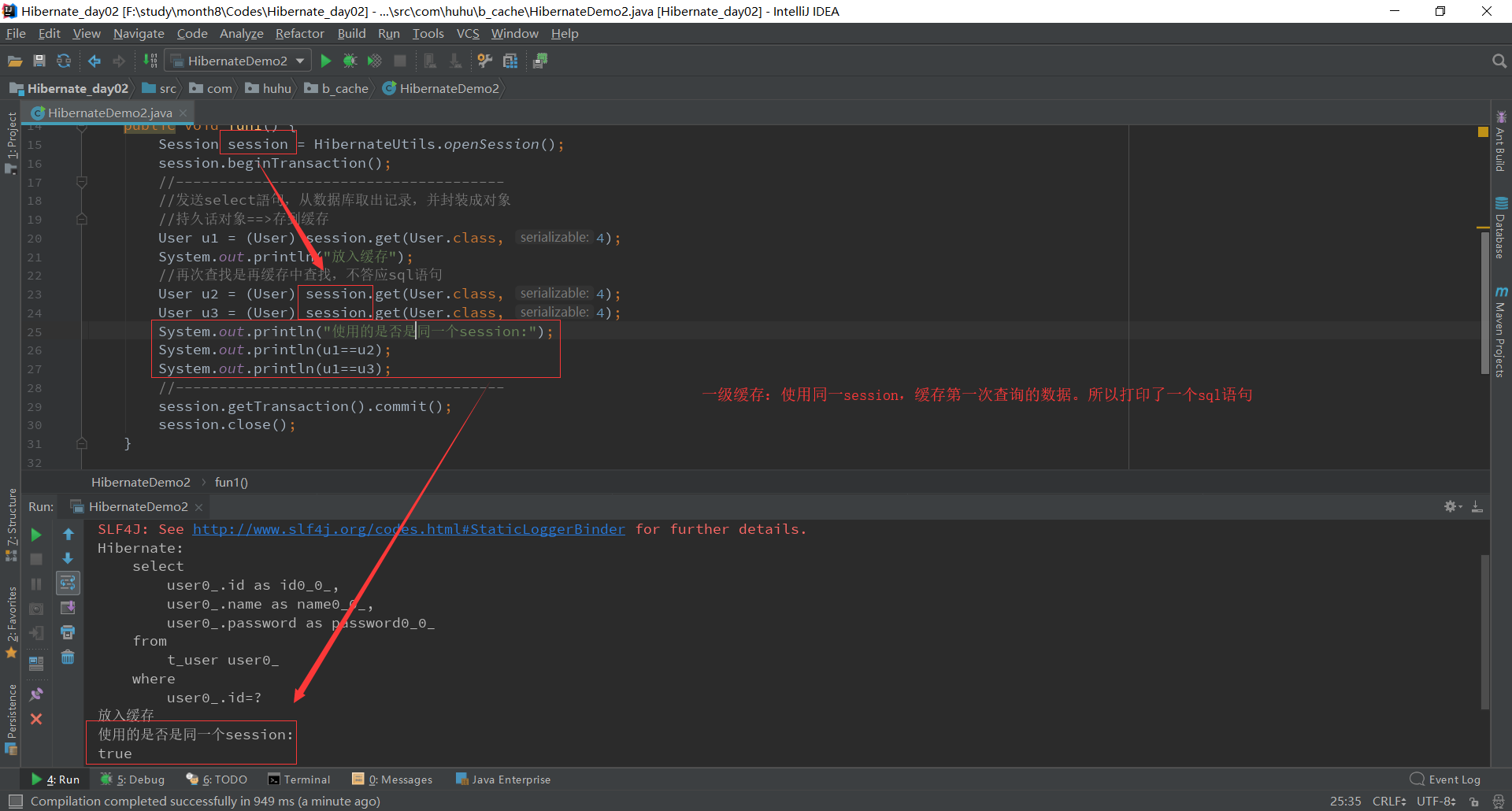The image size is (1512, 811).
Task: Stop the process from main toolbar
Action: 400,61
